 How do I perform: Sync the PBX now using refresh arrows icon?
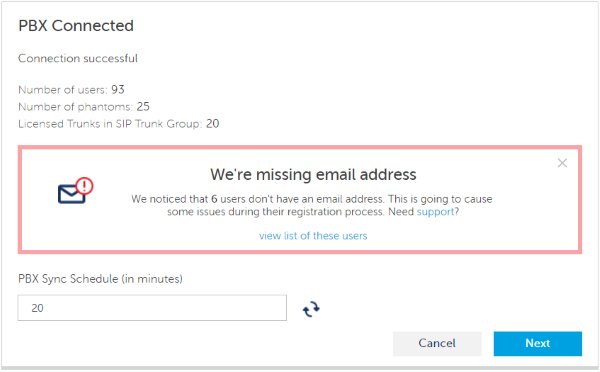311,309
